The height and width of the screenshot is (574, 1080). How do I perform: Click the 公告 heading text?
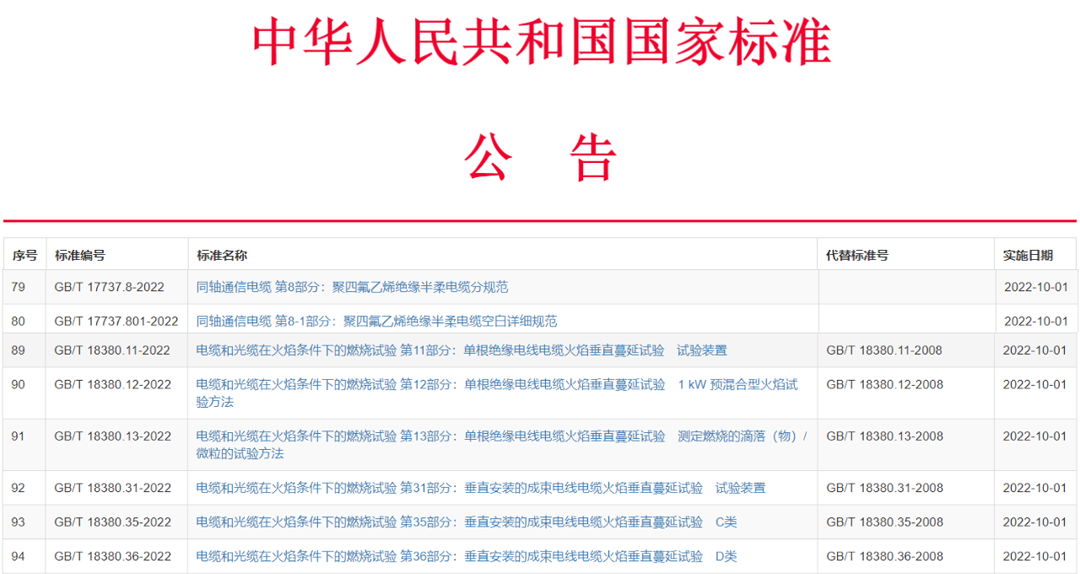point(540,157)
